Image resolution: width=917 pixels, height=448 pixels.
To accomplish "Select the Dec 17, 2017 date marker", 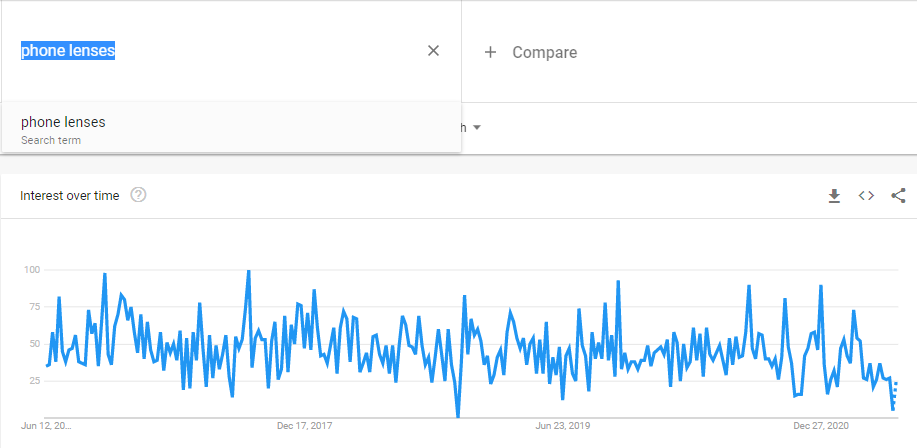I will click(x=305, y=425).
